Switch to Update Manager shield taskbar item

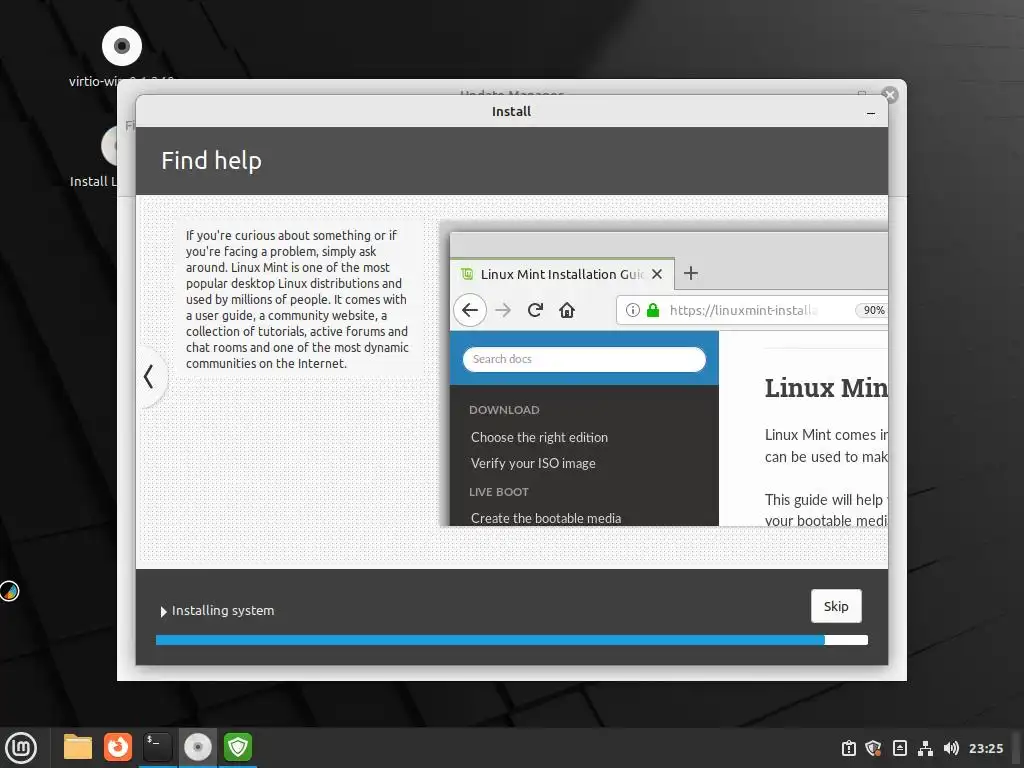pos(238,747)
